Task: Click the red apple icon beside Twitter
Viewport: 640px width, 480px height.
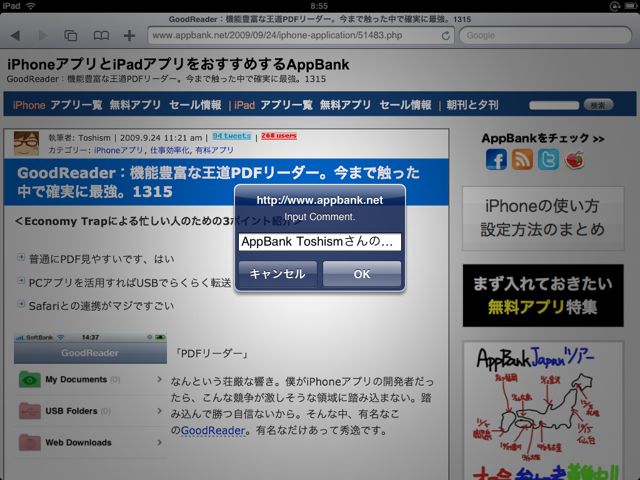Action: 574,160
